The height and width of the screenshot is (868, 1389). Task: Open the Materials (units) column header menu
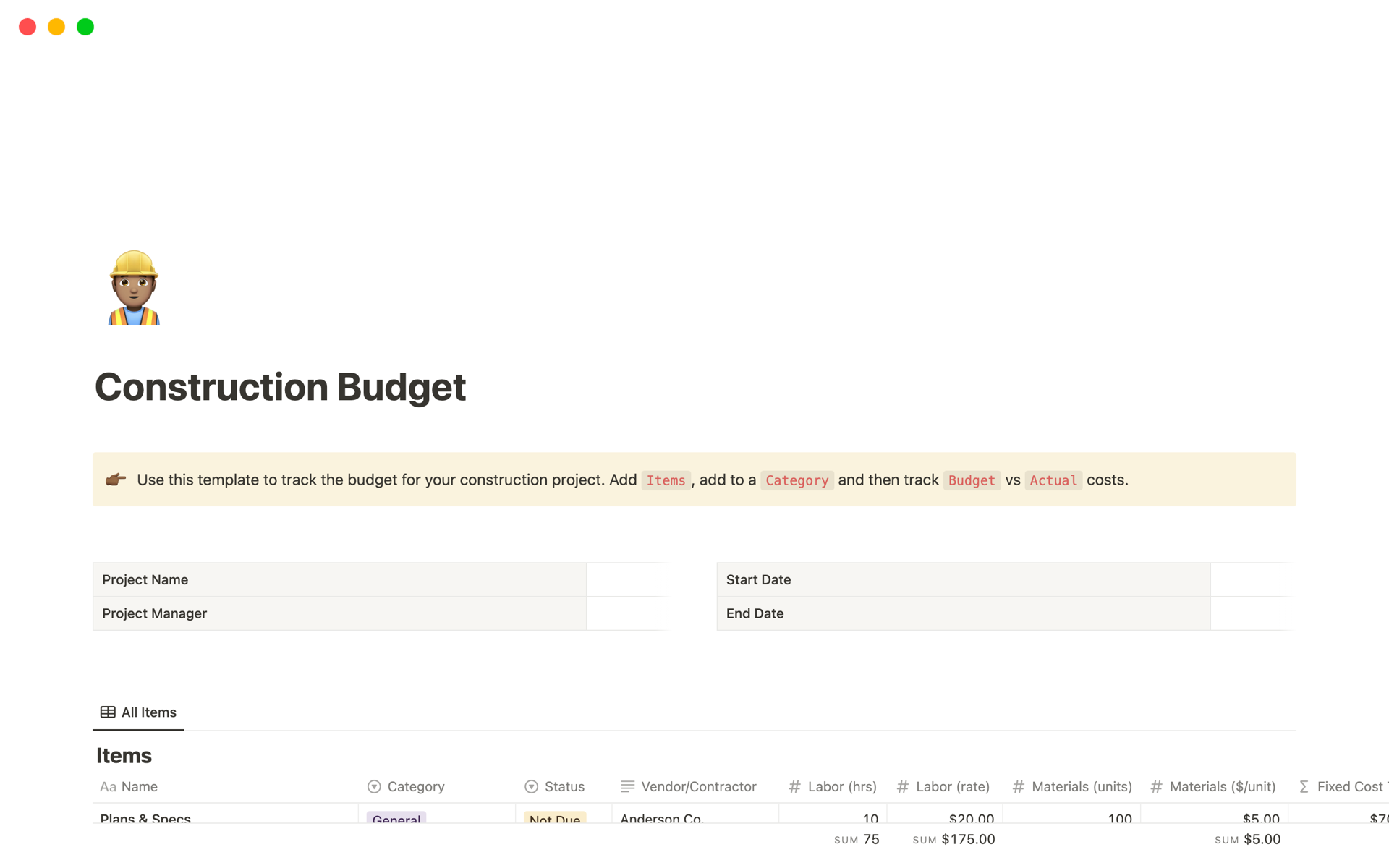pyautogui.click(x=1081, y=787)
